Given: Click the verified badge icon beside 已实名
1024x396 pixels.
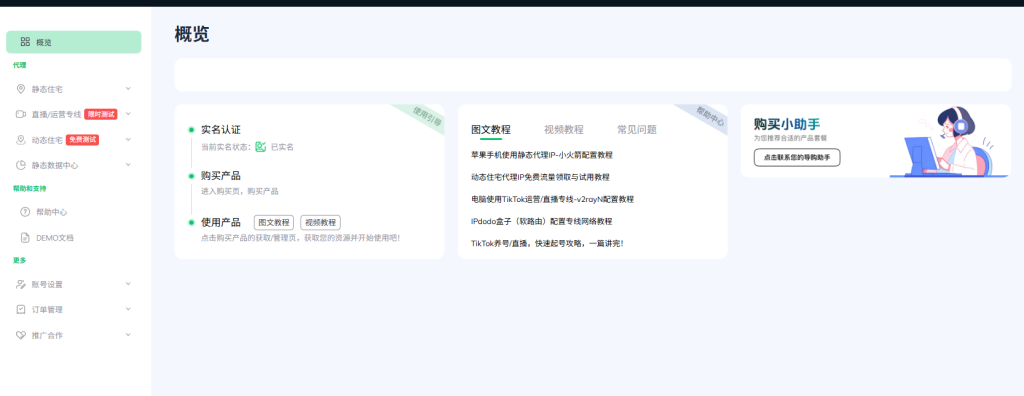Looking at the screenshot, I should click(x=261, y=147).
